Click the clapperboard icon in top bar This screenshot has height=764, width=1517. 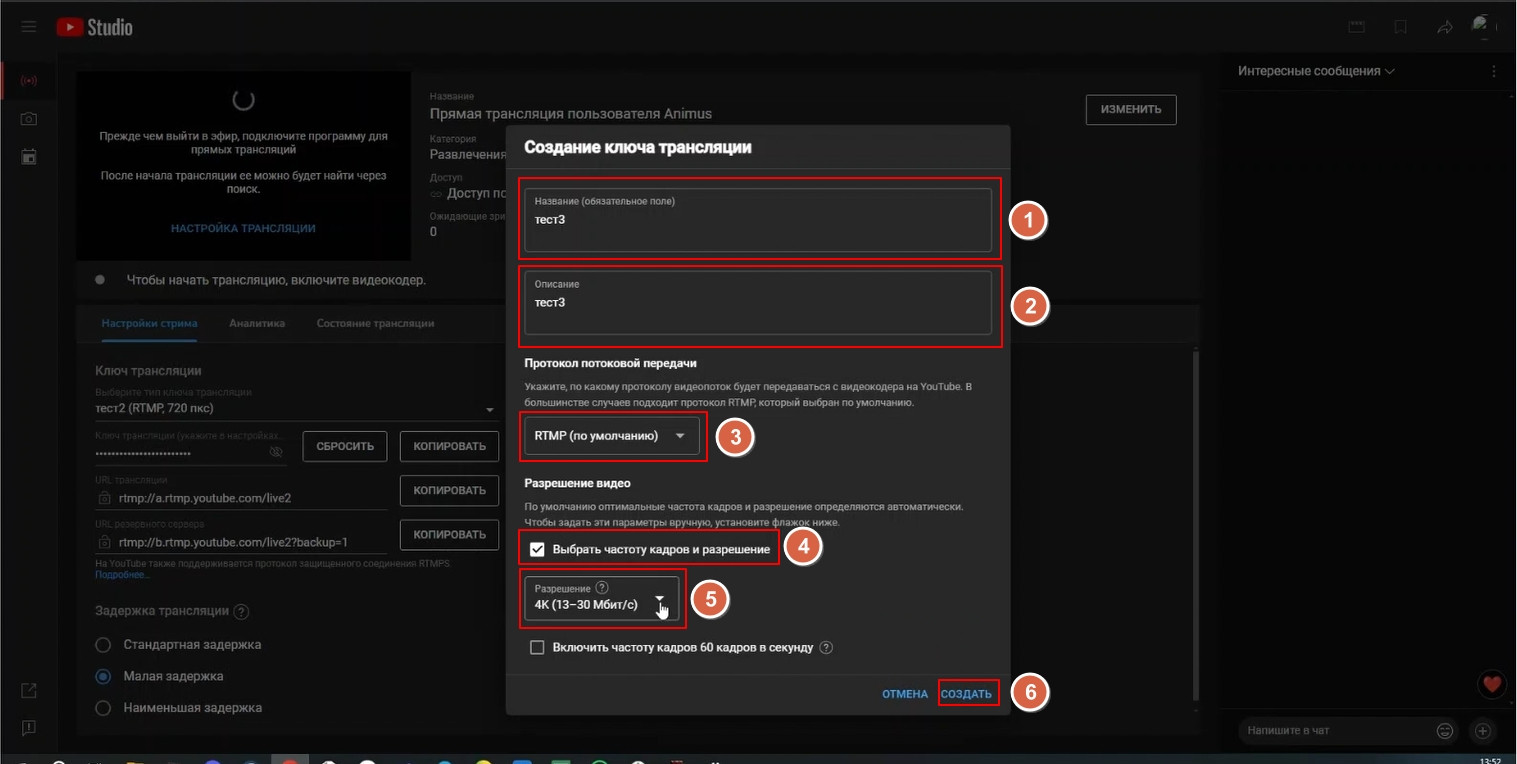pos(1357,27)
